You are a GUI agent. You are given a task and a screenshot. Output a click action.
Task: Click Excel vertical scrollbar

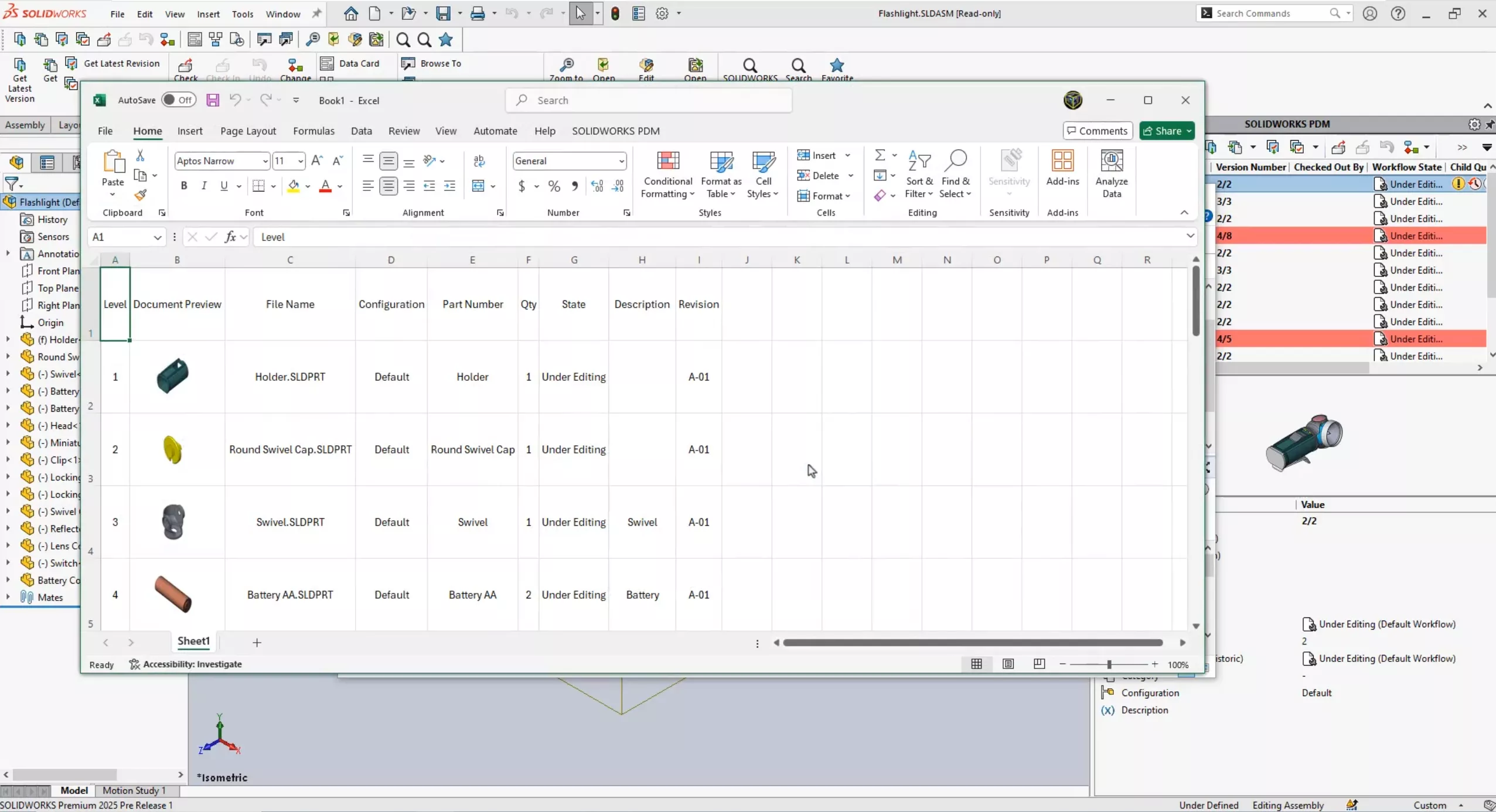[1196, 302]
